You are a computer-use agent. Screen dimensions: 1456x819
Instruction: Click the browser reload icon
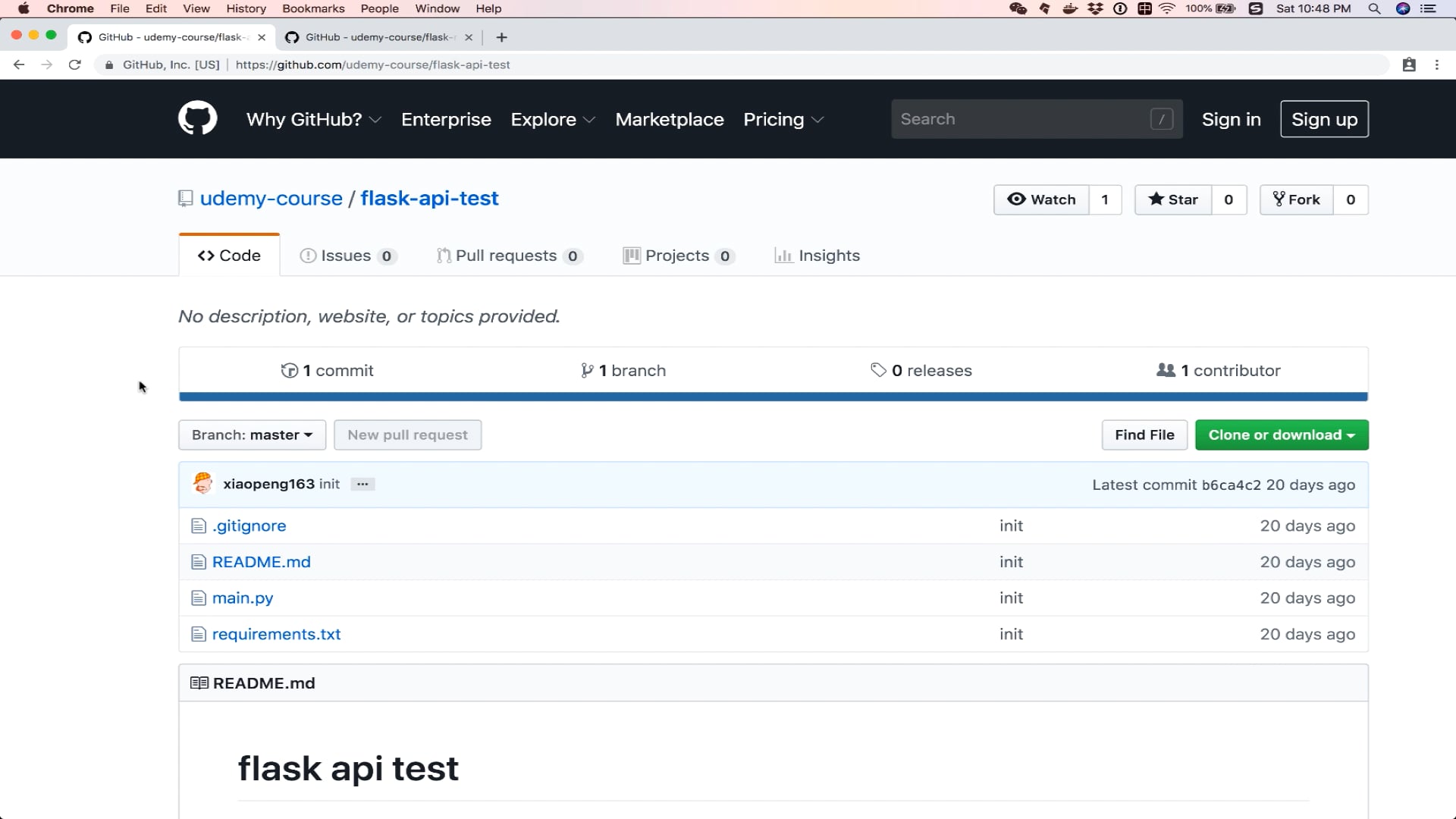74,65
